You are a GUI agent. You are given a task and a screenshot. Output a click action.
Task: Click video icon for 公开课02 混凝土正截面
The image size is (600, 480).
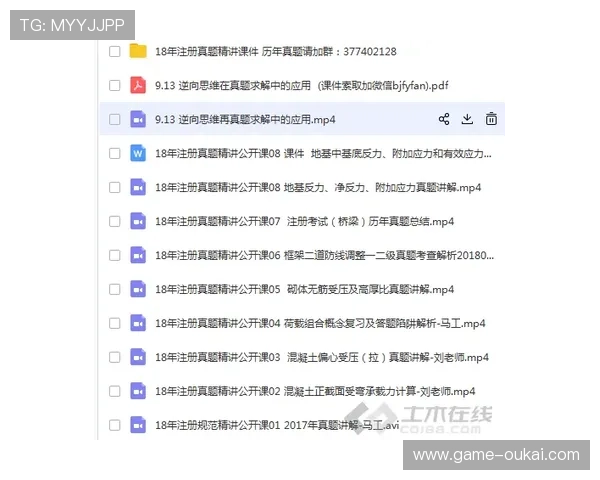pos(138,391)
